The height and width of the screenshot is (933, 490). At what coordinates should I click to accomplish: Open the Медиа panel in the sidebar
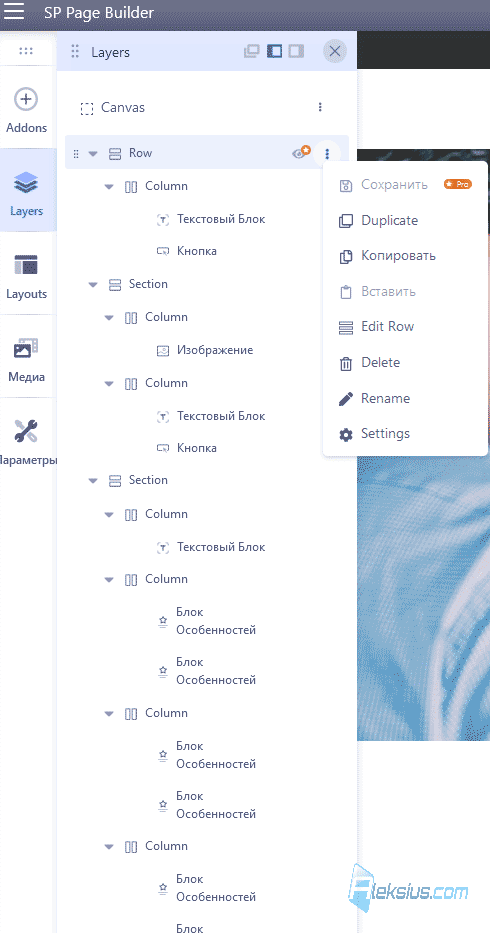click(x=26, y=360)
